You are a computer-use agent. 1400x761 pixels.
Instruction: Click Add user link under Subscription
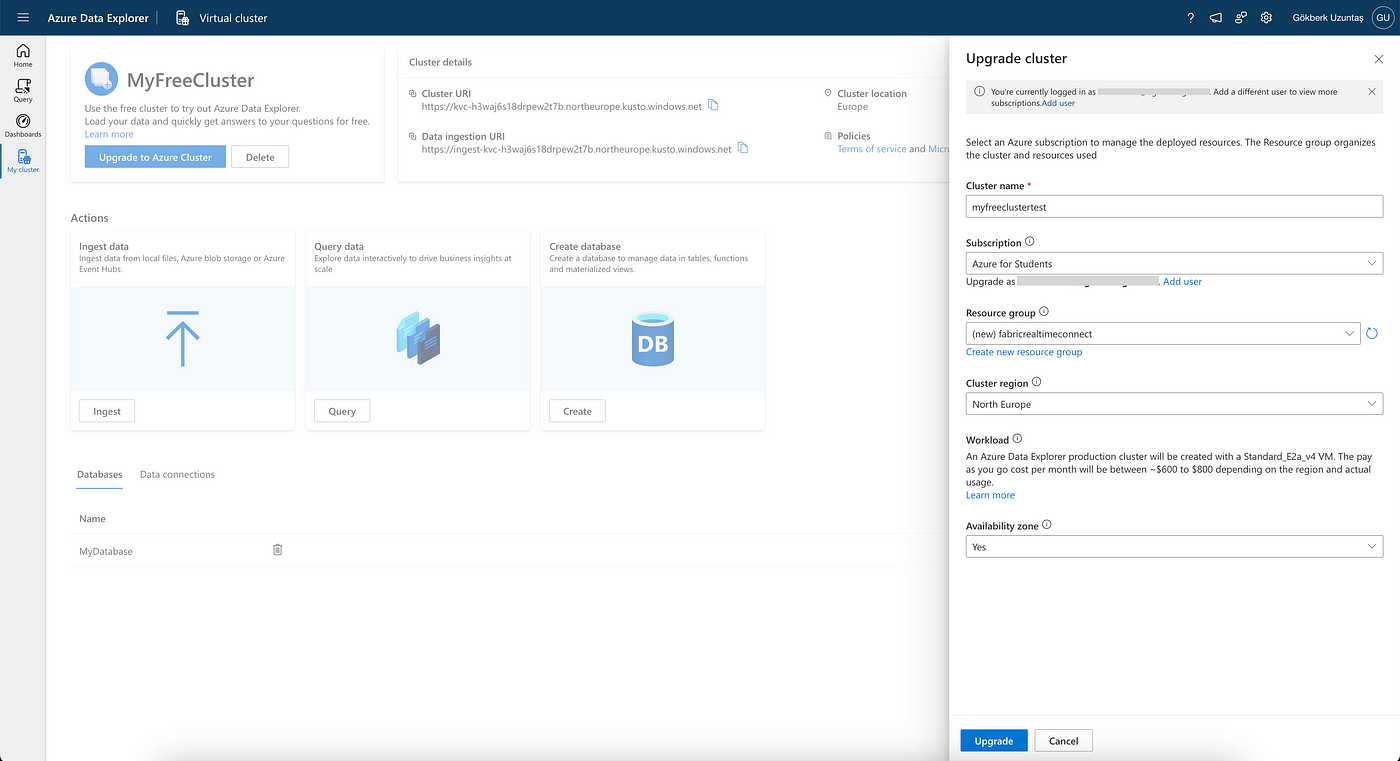[1182, 282]
